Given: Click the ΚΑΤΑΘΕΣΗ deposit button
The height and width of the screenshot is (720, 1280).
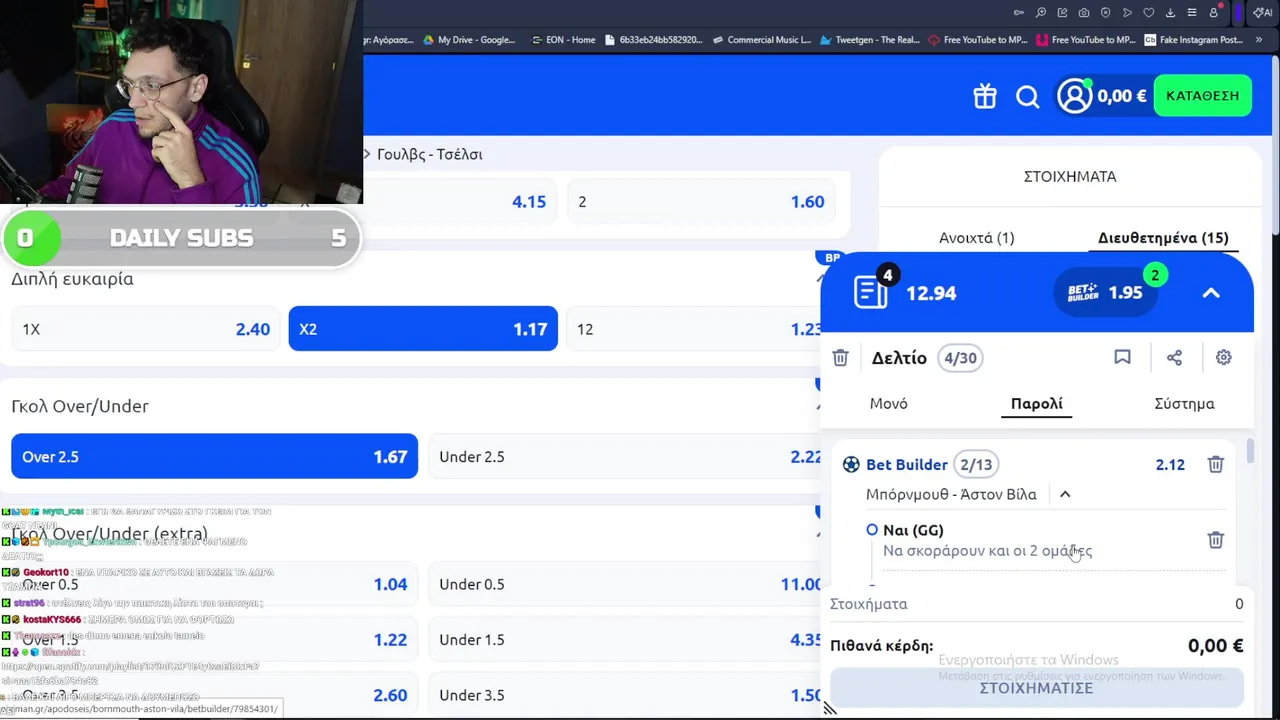Looking at the screenshot, I should click(1202, 95).
